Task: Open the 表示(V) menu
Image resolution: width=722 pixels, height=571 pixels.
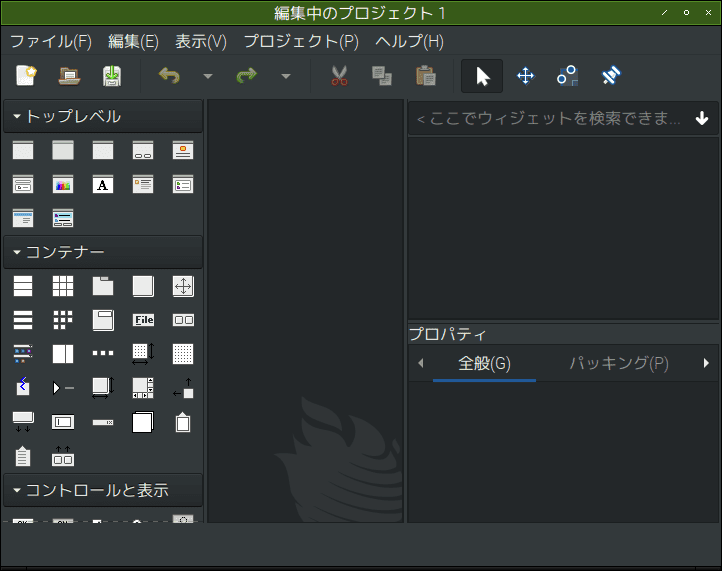Action: 201,41
